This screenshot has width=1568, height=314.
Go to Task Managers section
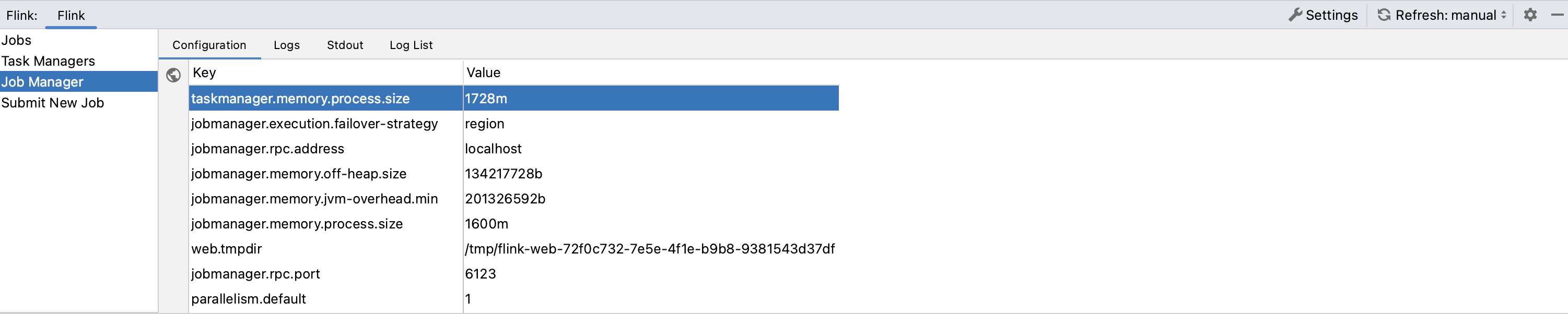tap(48, 61)
